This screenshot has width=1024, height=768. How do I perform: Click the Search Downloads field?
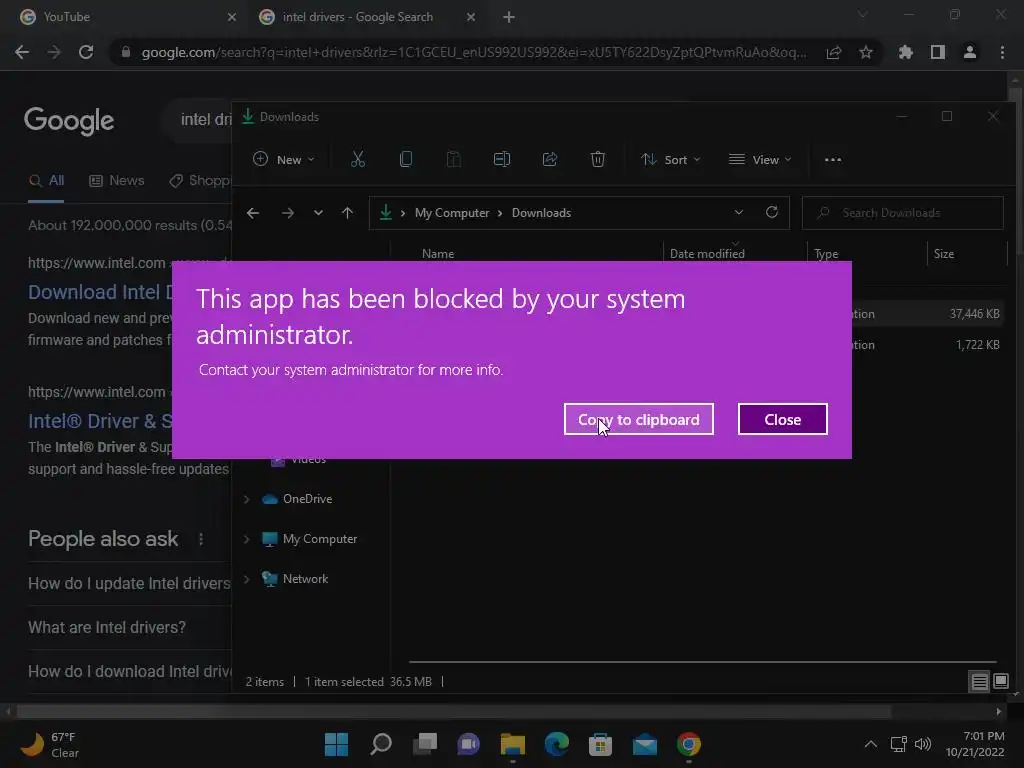pyautogui.click(x=903, y=213)
